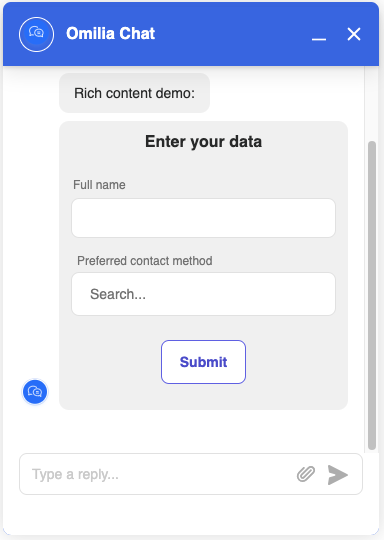Click the bot avatar beside the form

point(35,392)
